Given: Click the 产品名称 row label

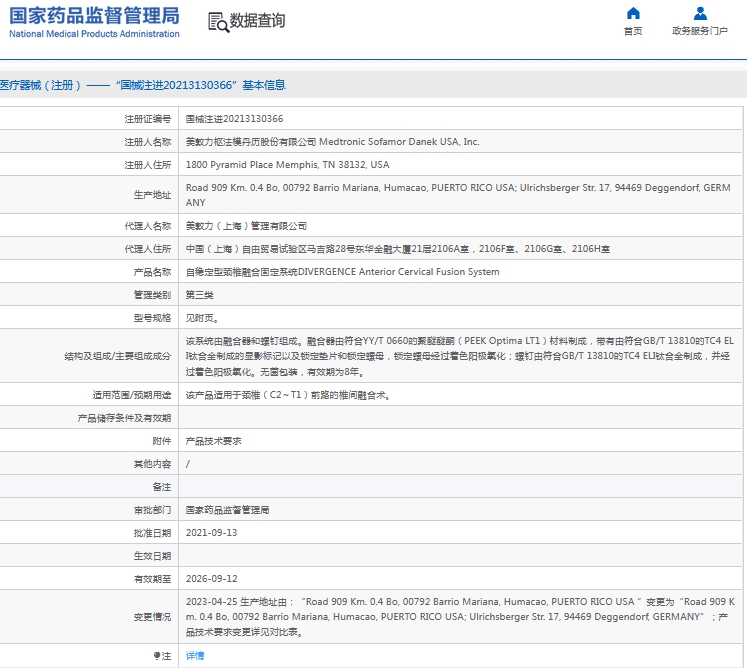Looking at the screenshot, I should (x=152, y=272).
